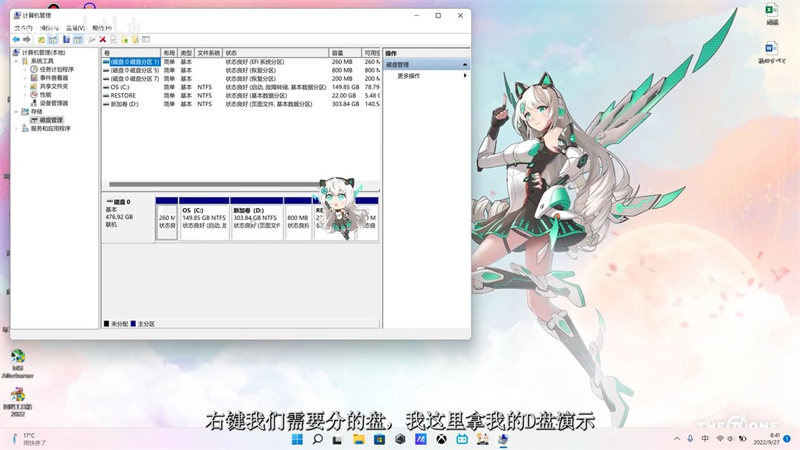
Task: Click the yellow folder with green arrow icon
Action: pyautogui.click(x=124, y=39)
